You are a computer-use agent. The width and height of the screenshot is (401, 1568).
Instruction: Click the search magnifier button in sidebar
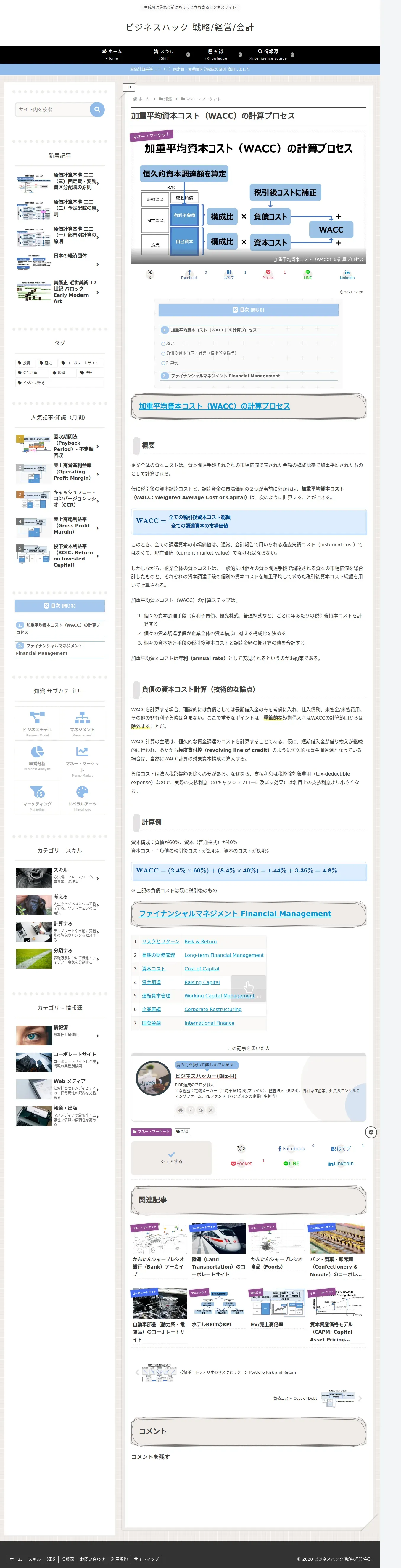97,110
